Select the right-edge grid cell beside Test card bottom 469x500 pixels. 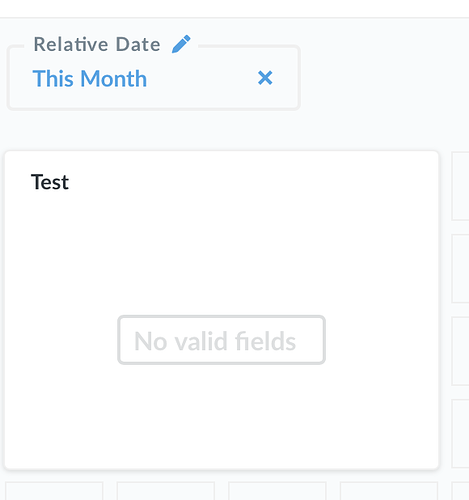(x=460, y=434)
